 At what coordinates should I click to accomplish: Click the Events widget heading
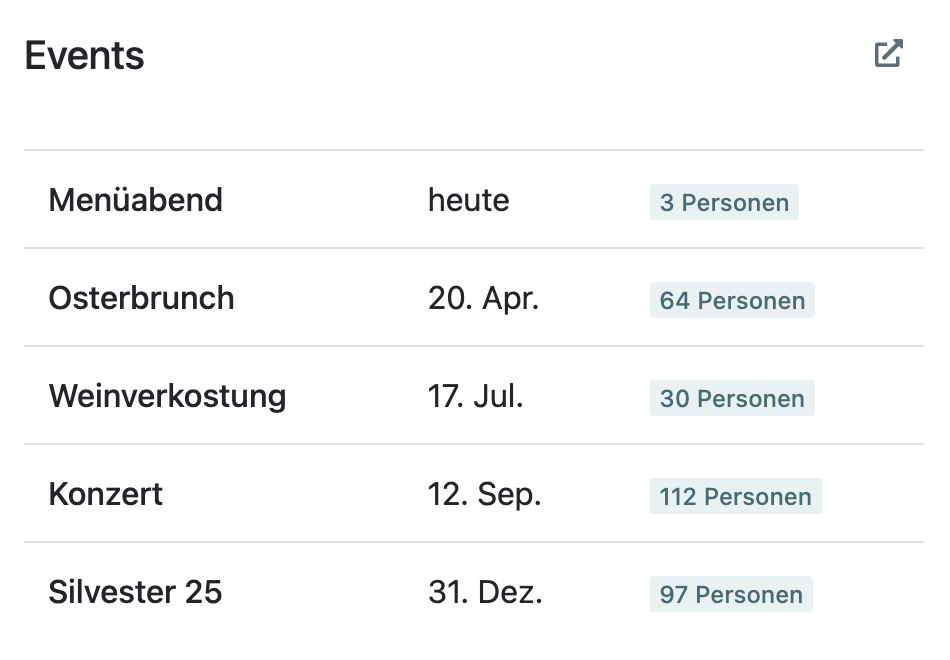coord(84,55)
